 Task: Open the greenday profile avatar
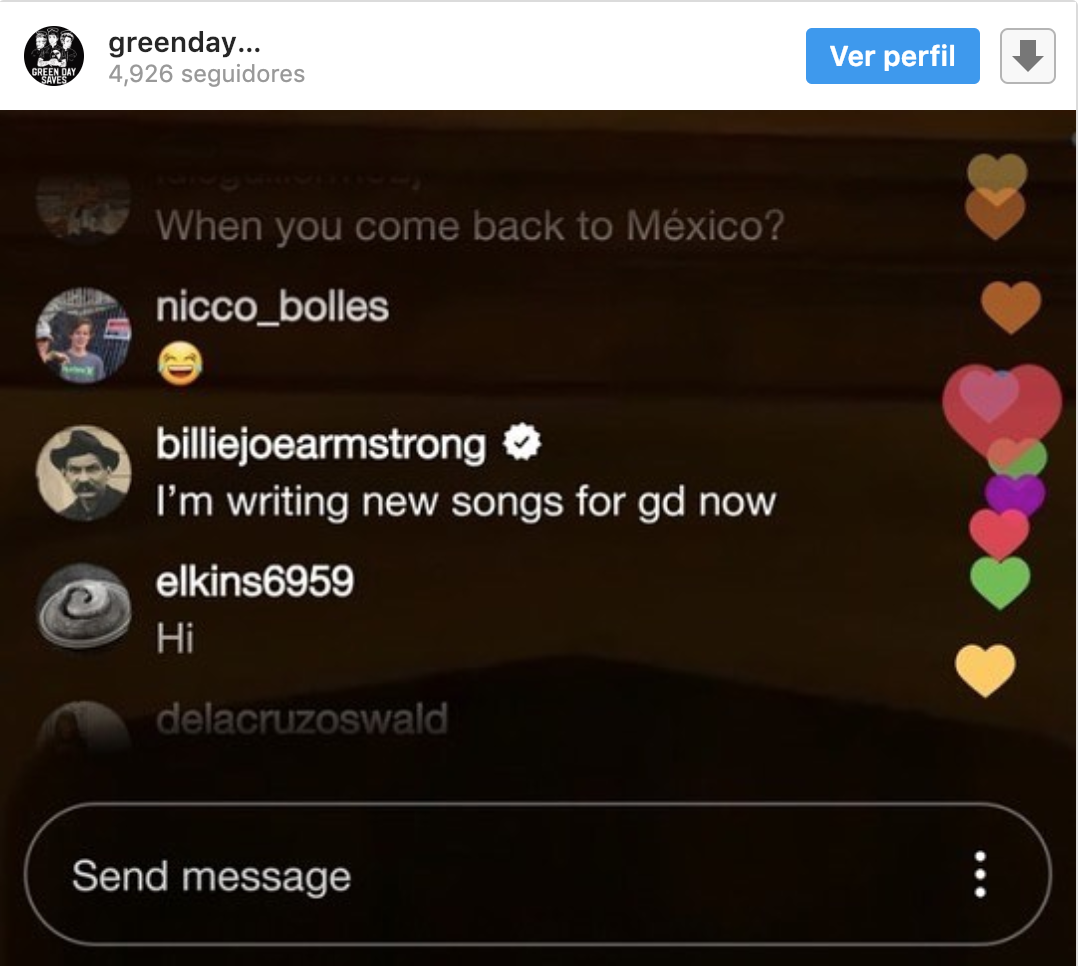click(54, 56)
